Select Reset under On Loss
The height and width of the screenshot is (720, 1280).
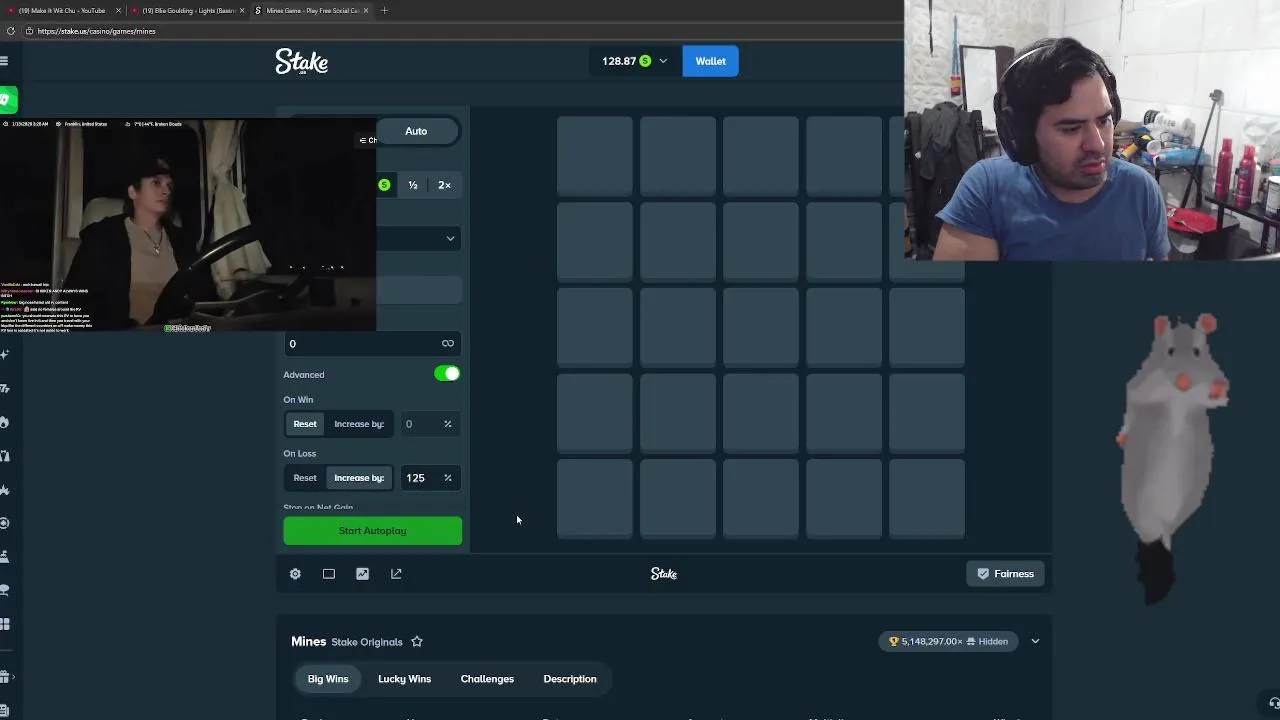pos(305,478)
